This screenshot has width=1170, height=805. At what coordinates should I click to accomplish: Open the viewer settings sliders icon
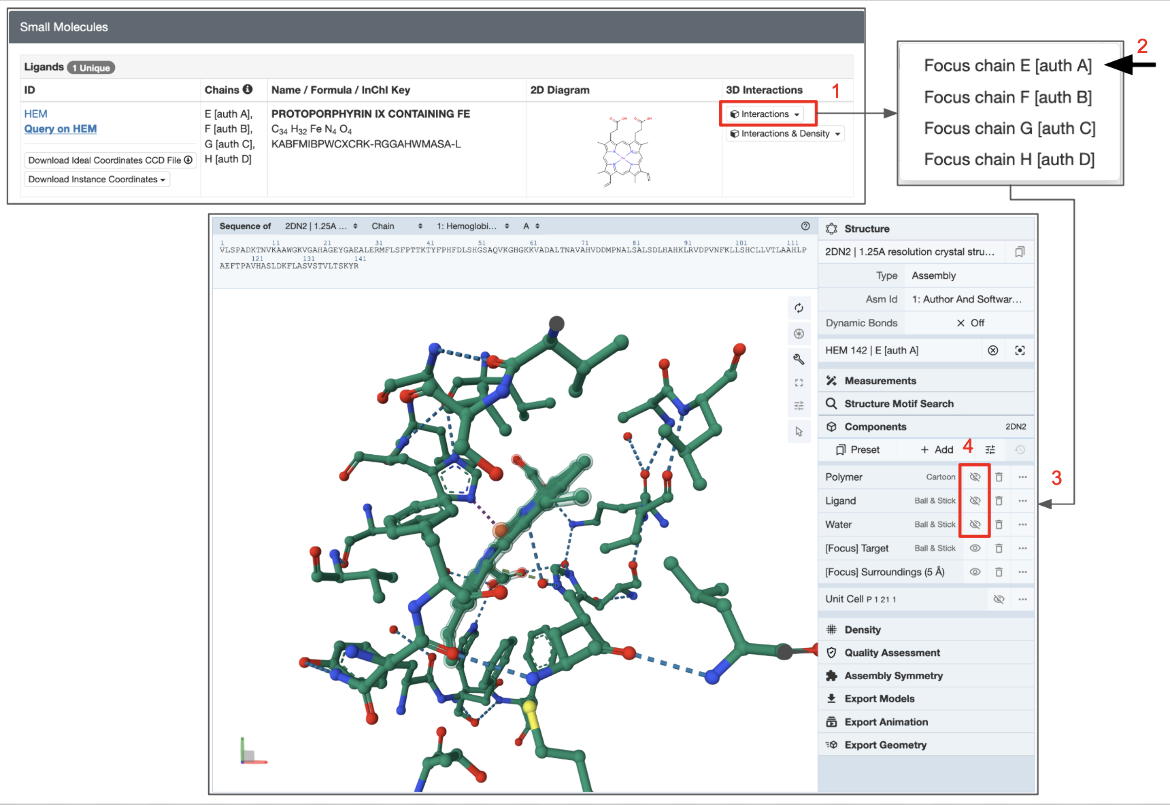pos(798,406)
